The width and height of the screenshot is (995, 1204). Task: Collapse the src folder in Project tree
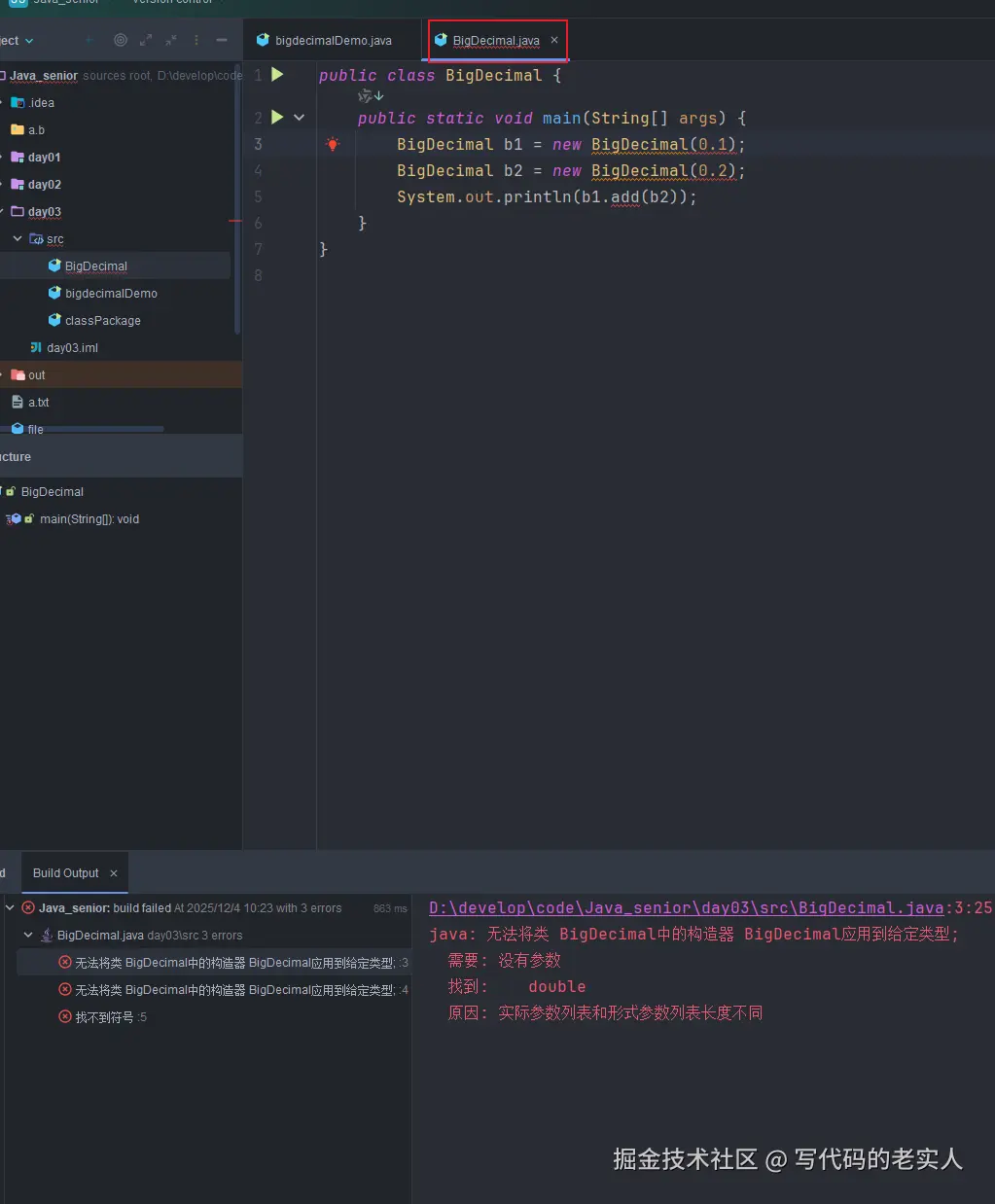[x=18, y=238]
